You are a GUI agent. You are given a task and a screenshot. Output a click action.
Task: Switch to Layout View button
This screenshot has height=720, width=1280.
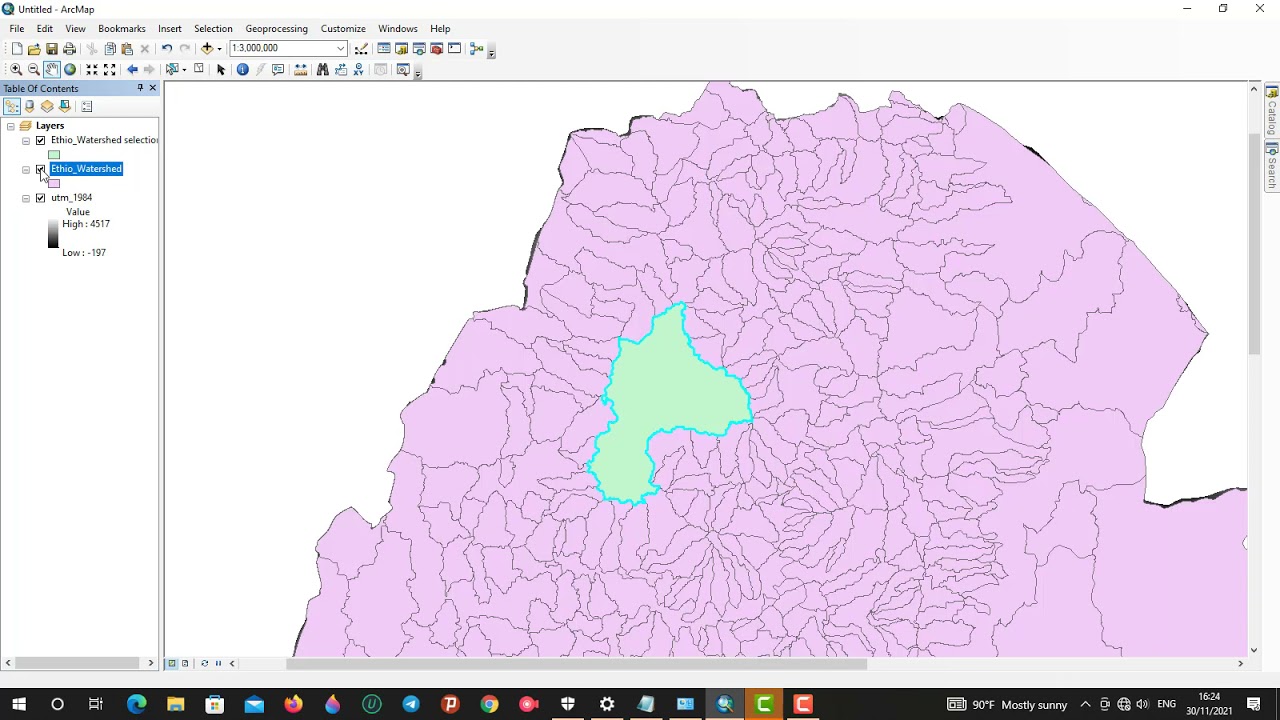pyautogui.click(x=185, y=663)
